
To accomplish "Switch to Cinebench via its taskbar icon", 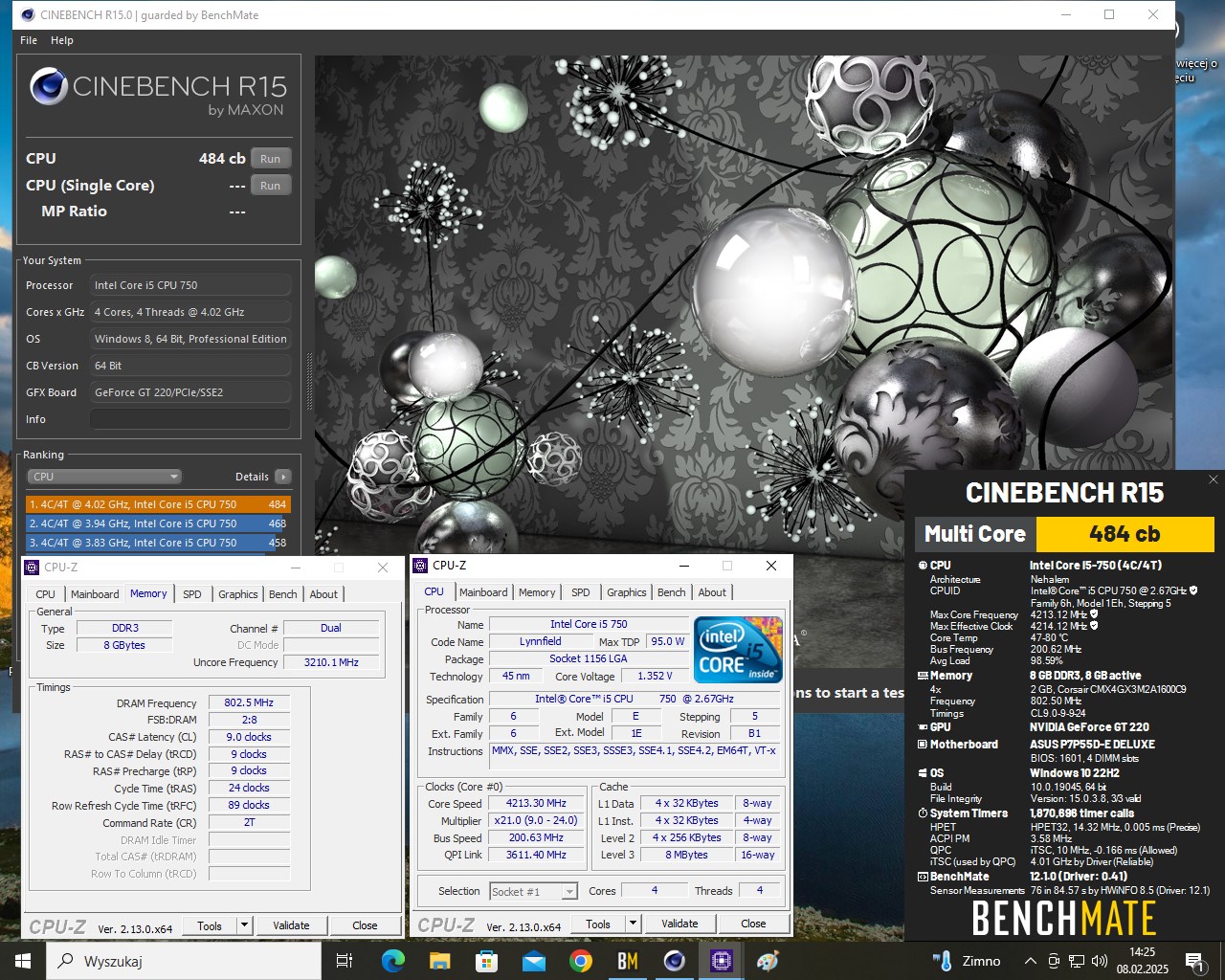I will [x=674, y=961].
